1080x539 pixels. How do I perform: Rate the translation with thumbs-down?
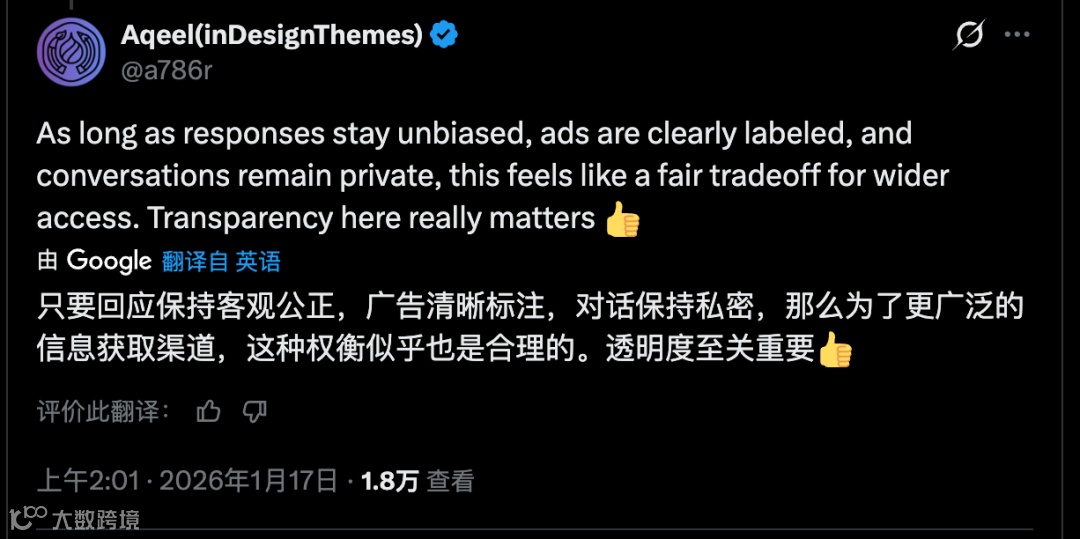click(x=255, y=412)
